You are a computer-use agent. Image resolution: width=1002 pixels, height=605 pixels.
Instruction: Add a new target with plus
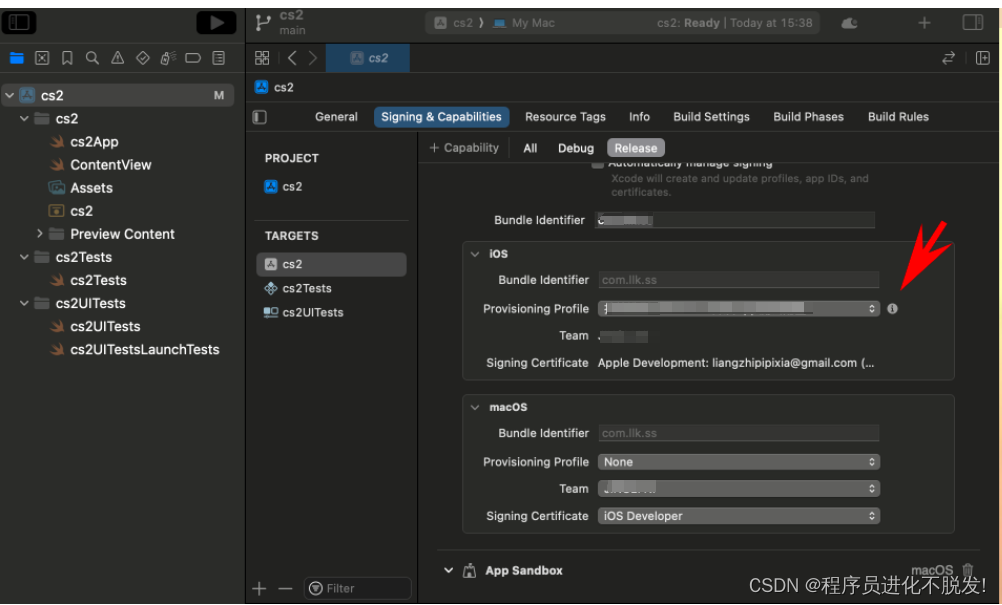[x=259, y=588]
